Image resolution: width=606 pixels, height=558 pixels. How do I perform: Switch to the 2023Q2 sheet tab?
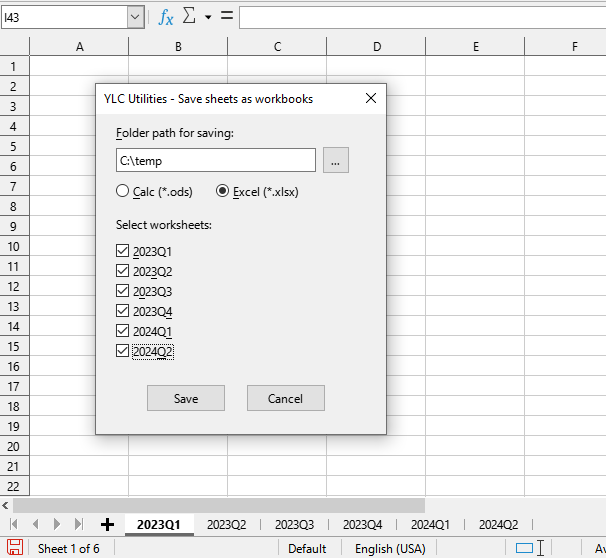pyautogui.click(x=226, y=525)
